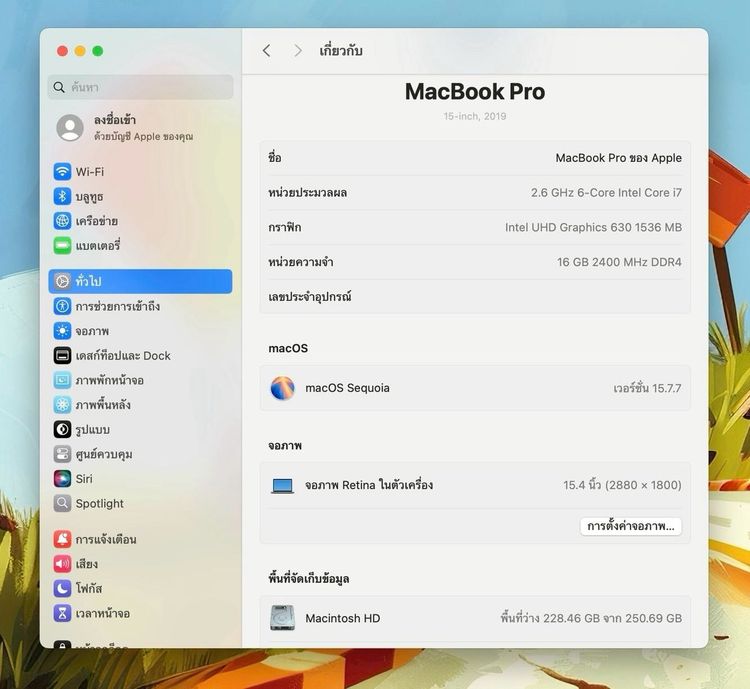The image size is (750, 689).
Task: Open Spotlight magnifier icon in sidebar
Action: tap(62, 503)
